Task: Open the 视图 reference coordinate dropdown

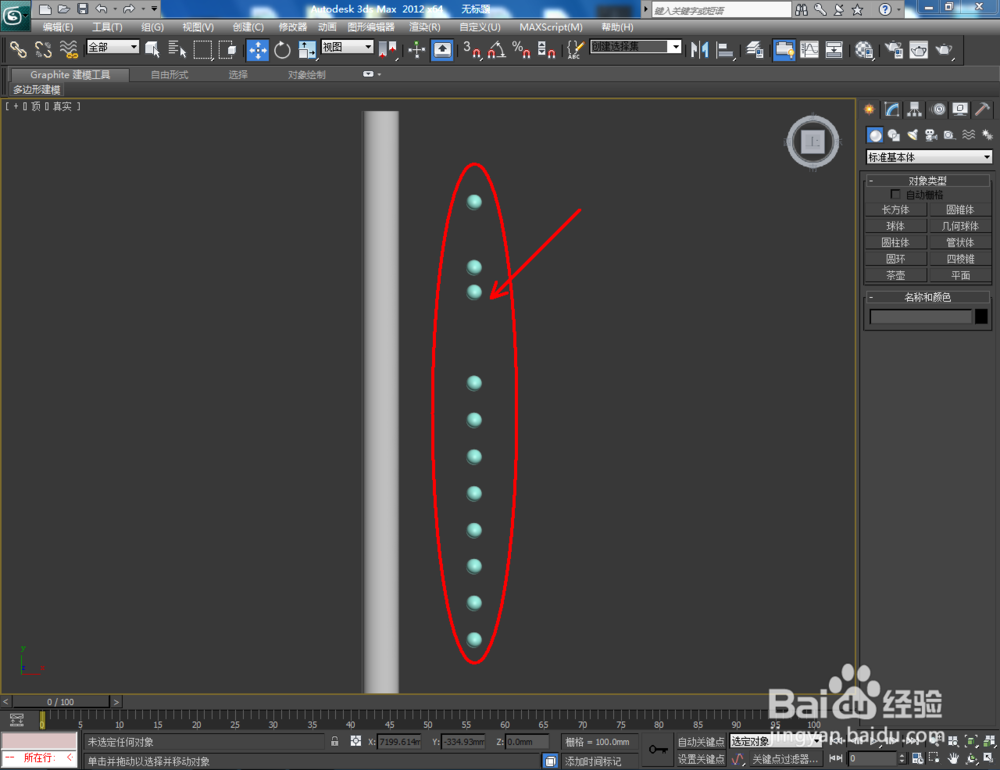Action: point(348,47)
